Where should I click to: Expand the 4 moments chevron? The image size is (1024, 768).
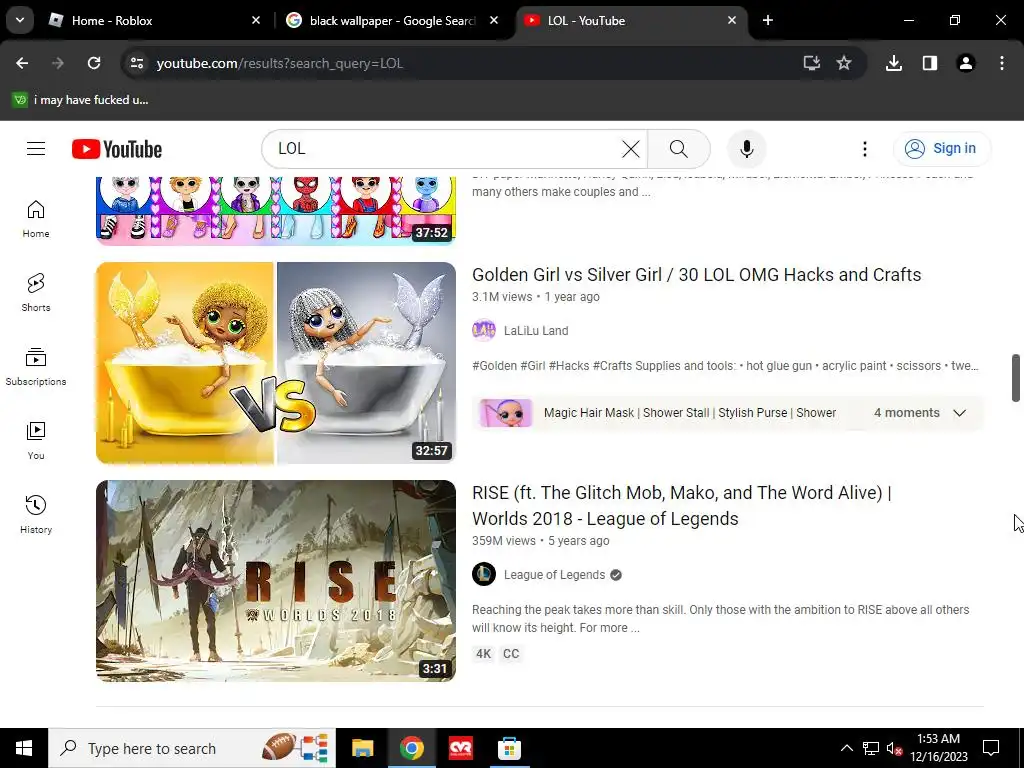tap(959, 413)
